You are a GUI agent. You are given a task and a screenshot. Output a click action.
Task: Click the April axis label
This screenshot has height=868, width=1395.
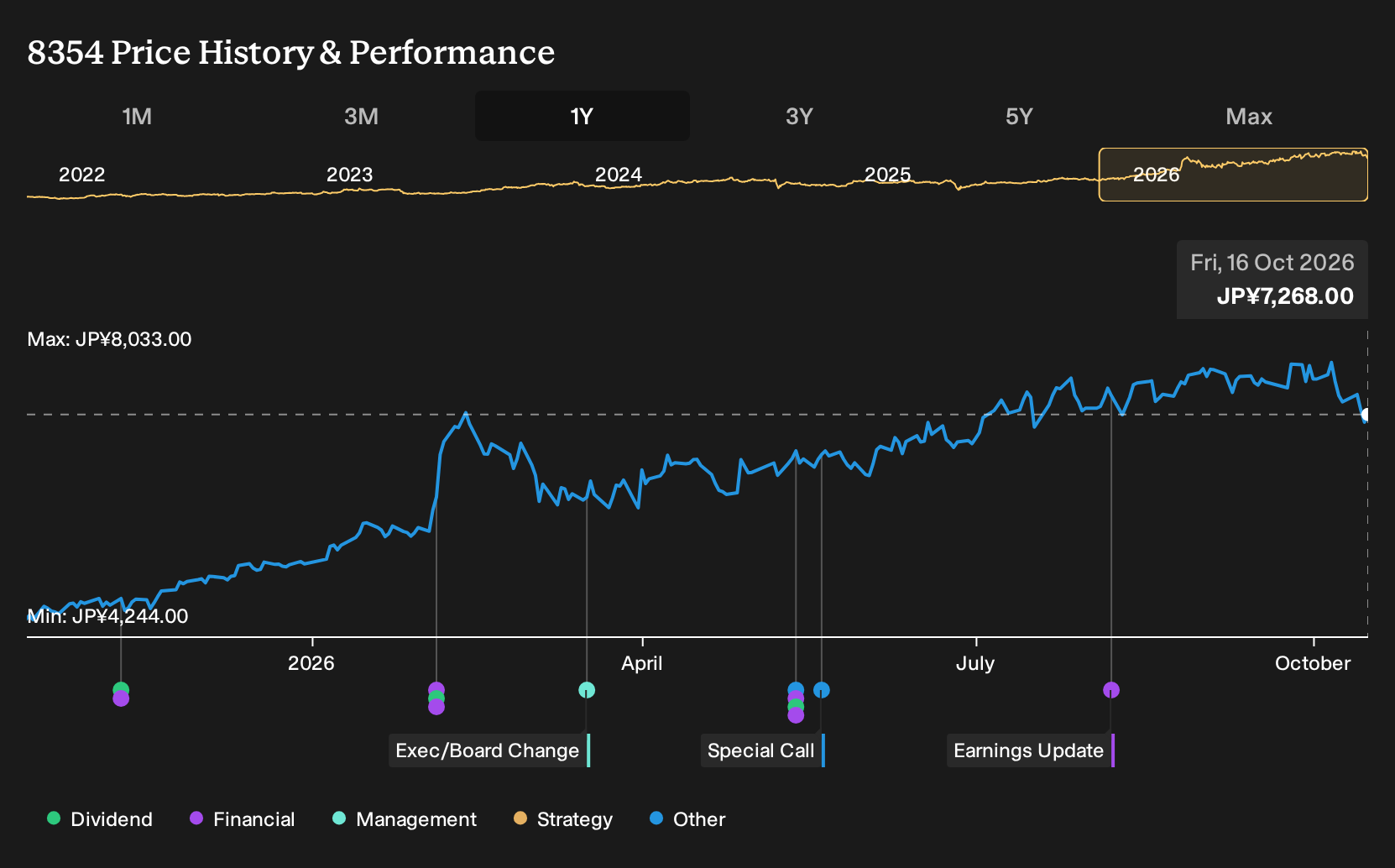point(642,663)
